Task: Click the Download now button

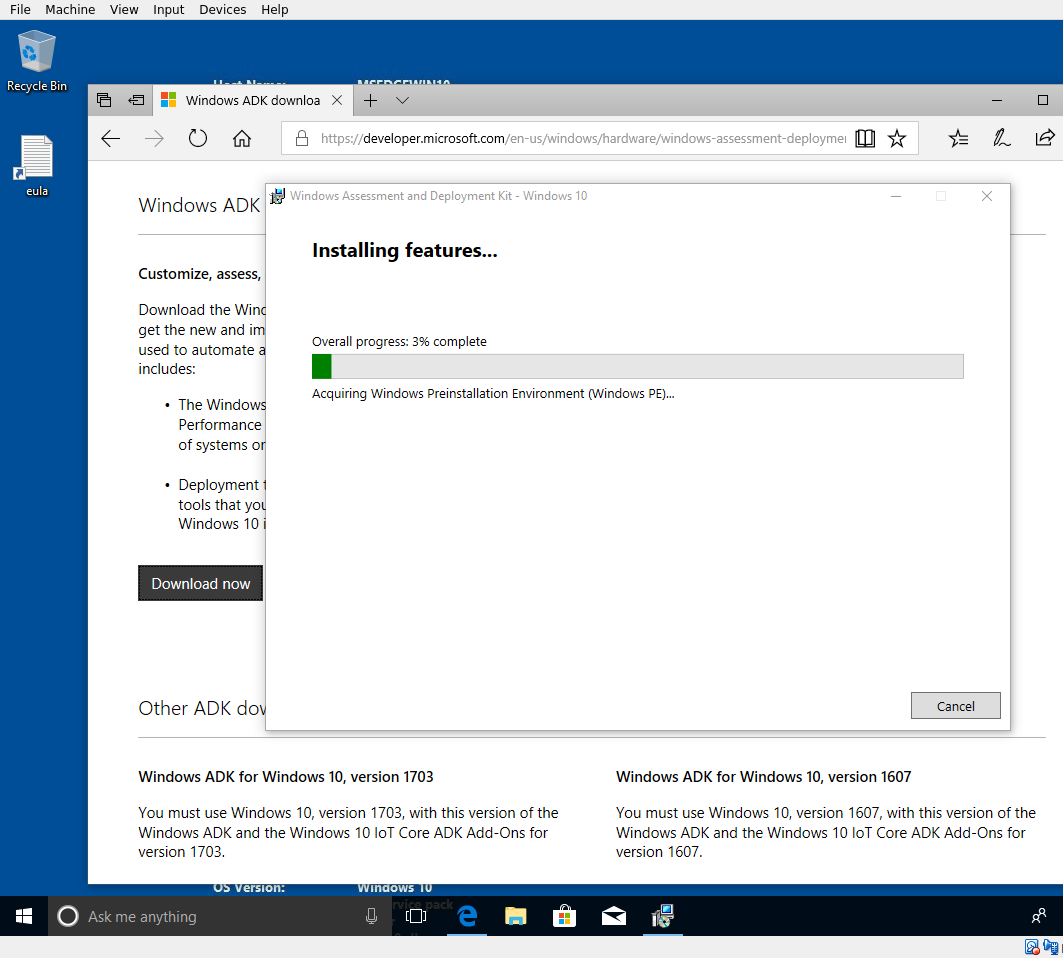Action: tap(201, 583)
